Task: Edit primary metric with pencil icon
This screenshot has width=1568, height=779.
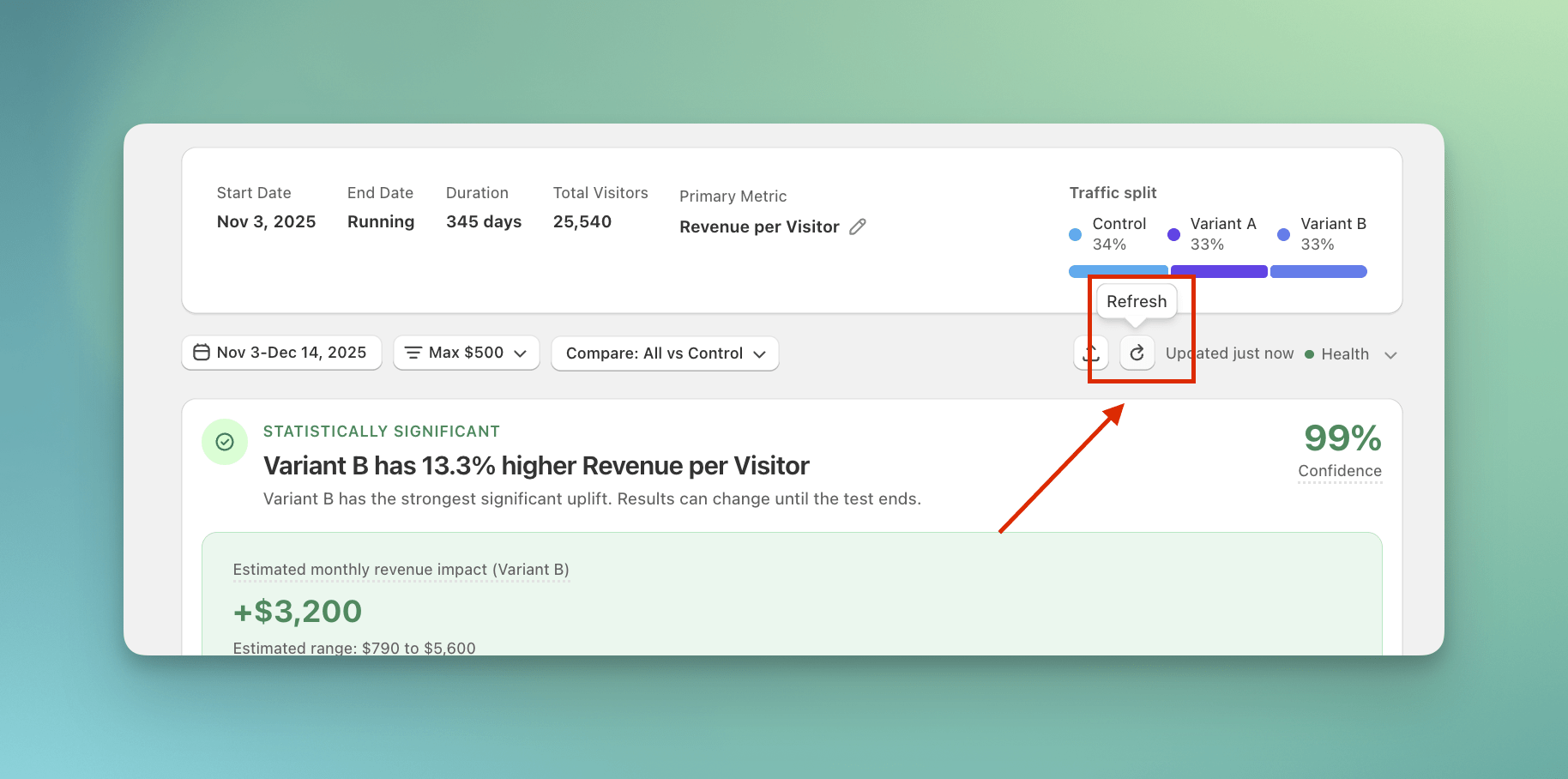Action: coord(858,226)
